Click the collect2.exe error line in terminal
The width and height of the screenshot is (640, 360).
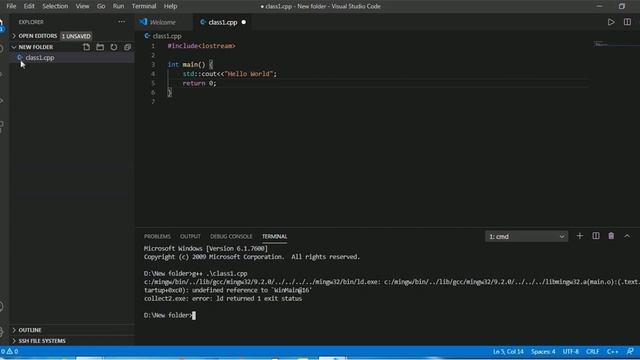coord(223,298)
